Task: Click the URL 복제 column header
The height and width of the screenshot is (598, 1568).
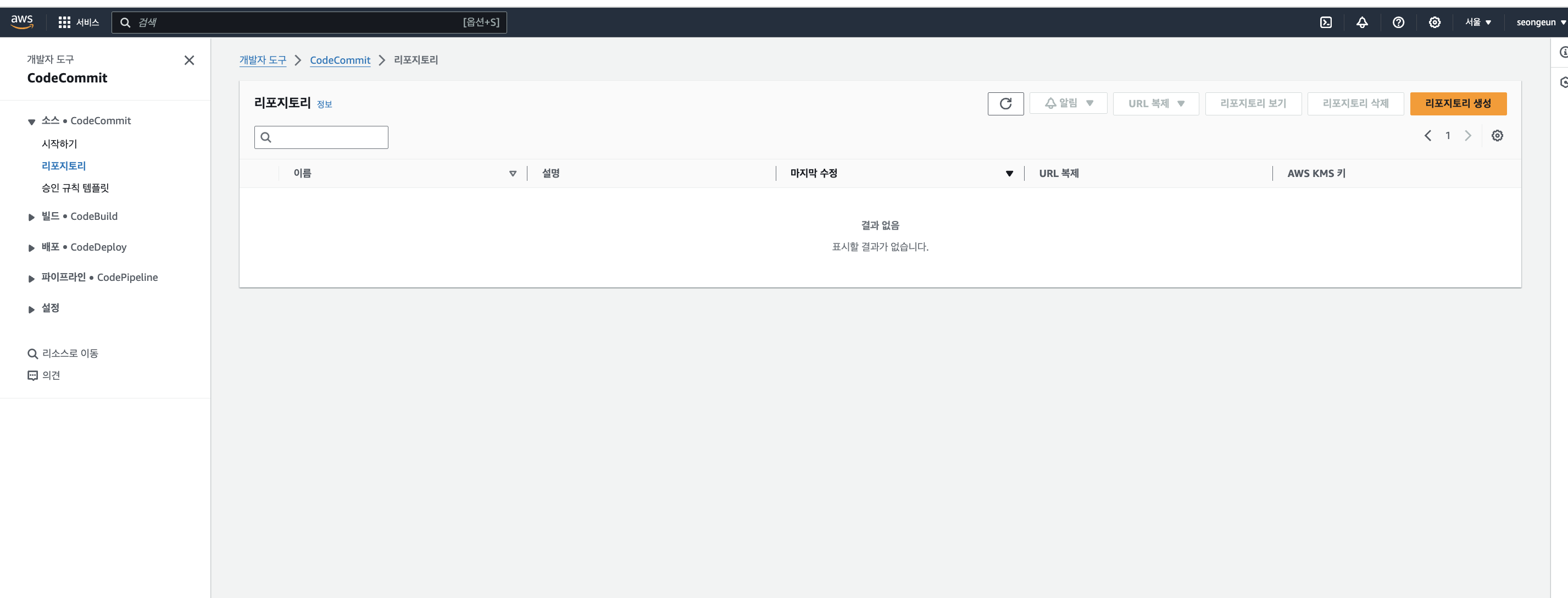Action: 1059,174
